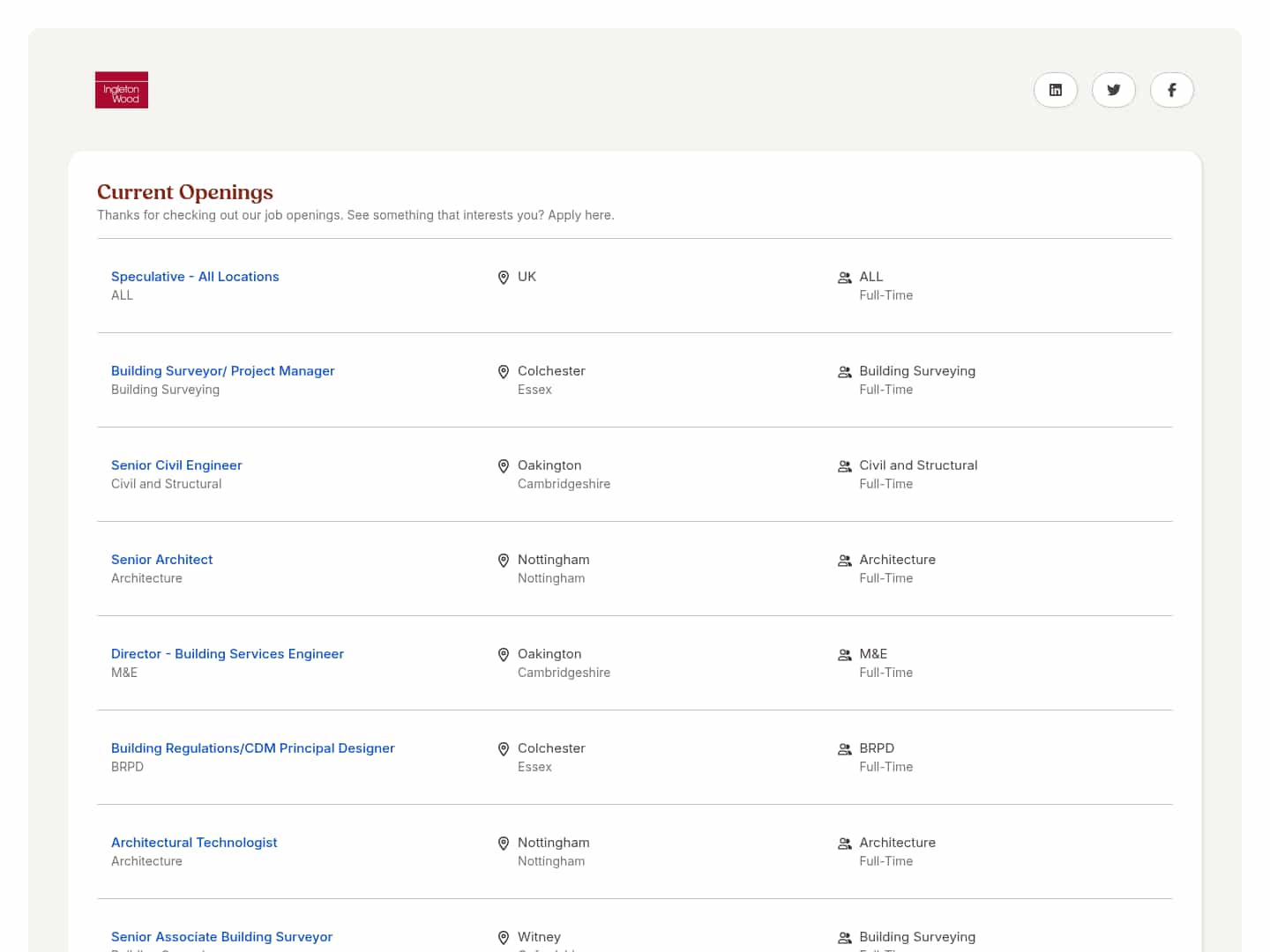
Task: Open the Architectural Technologist listing
Action: click(194, 843)
